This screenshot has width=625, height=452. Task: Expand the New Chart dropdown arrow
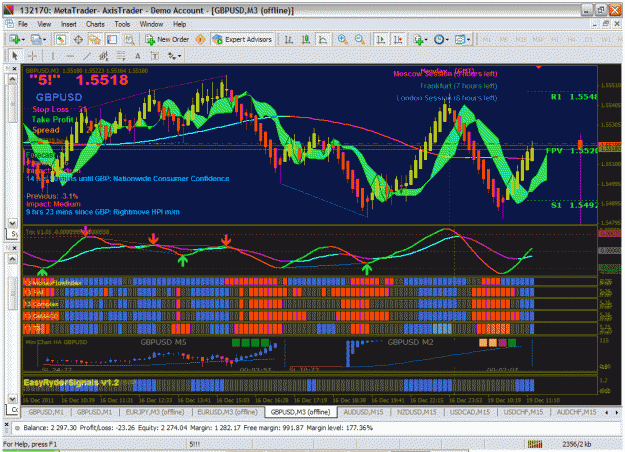tap(23, 40)
